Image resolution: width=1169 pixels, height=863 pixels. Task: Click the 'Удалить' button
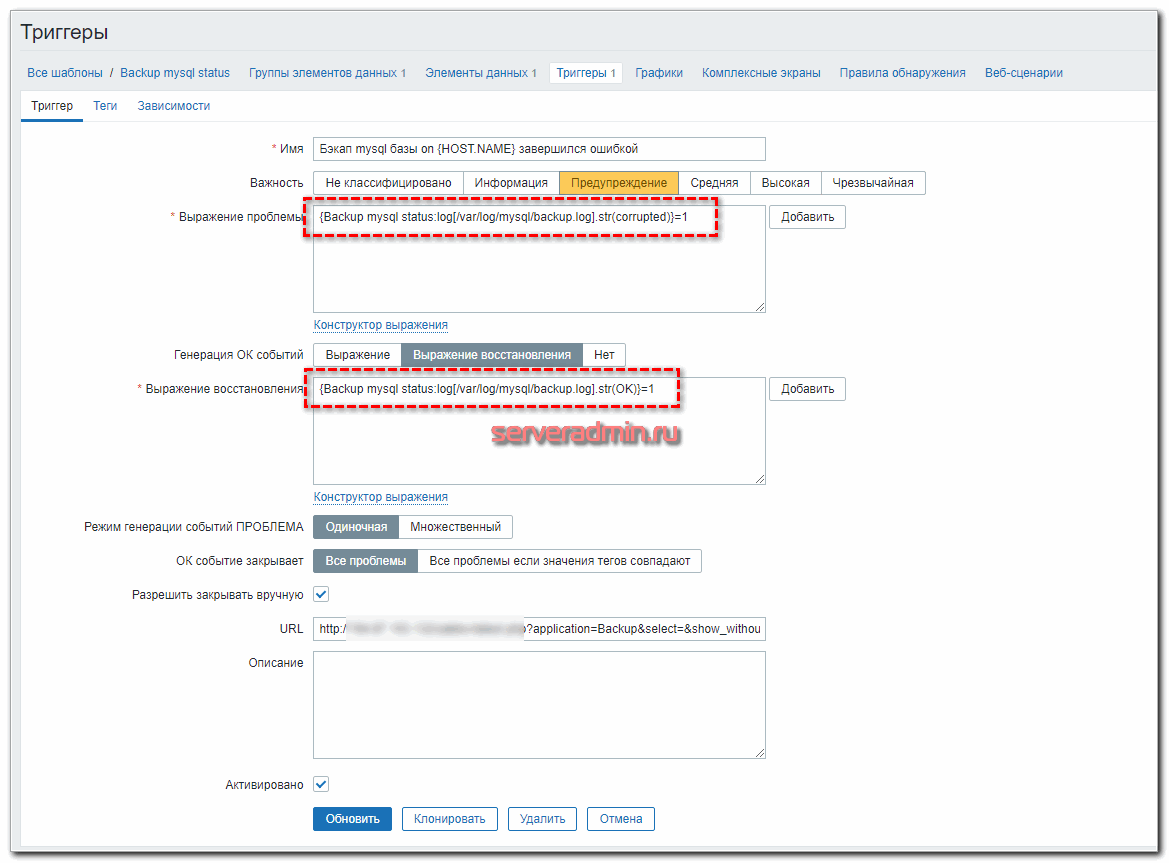coord(542,819)
